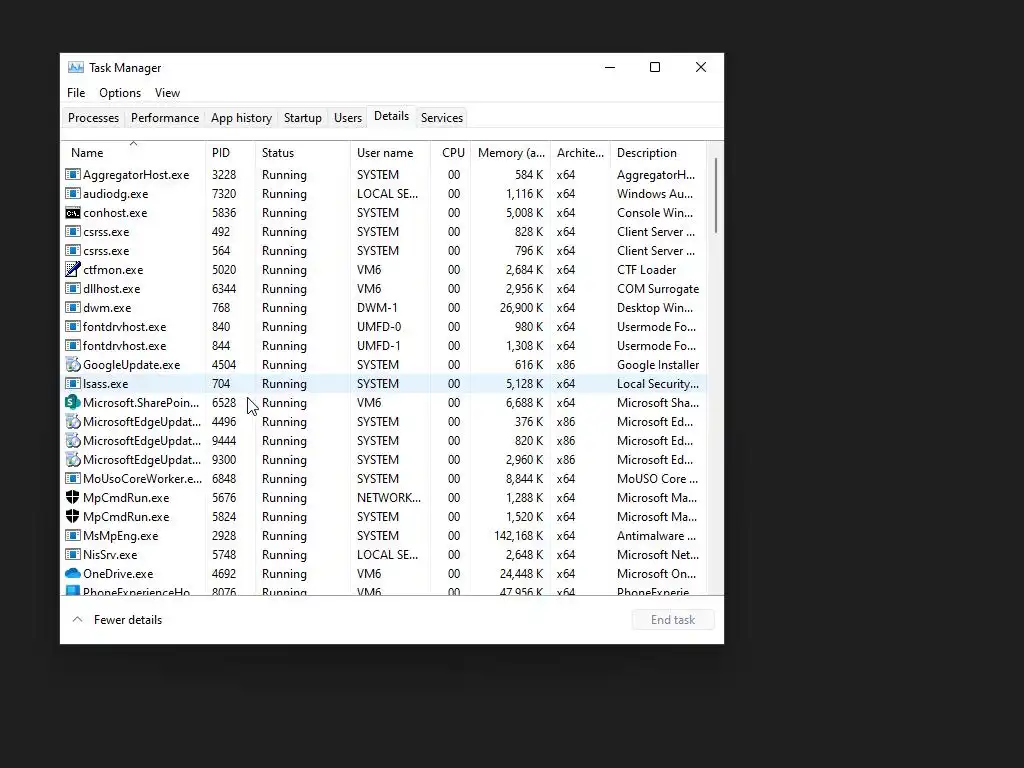Maximize the Task Manager window

[655, 67]
